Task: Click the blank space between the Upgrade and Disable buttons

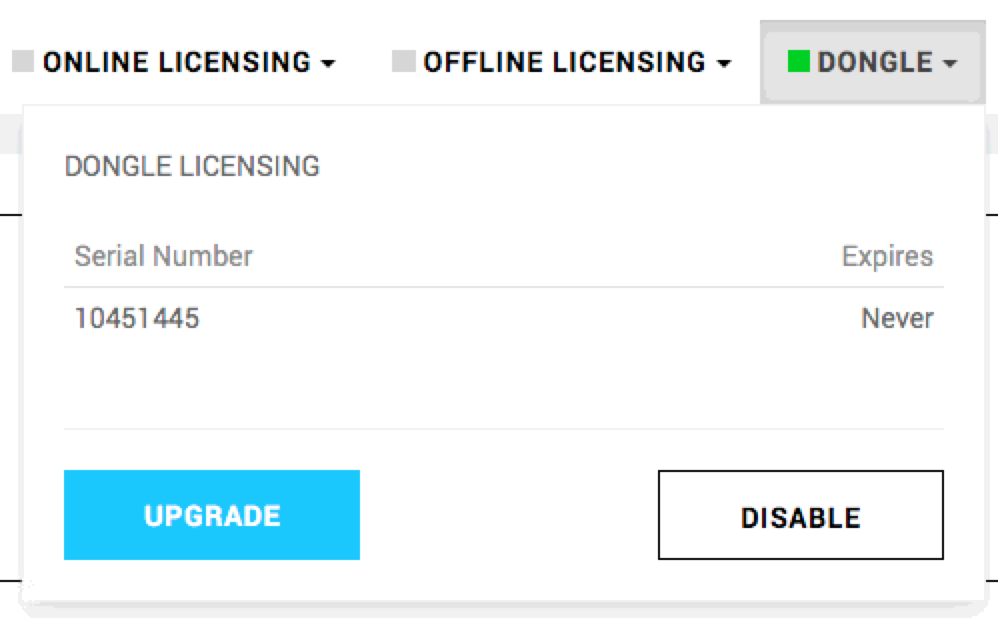Action: pos(509,515)
